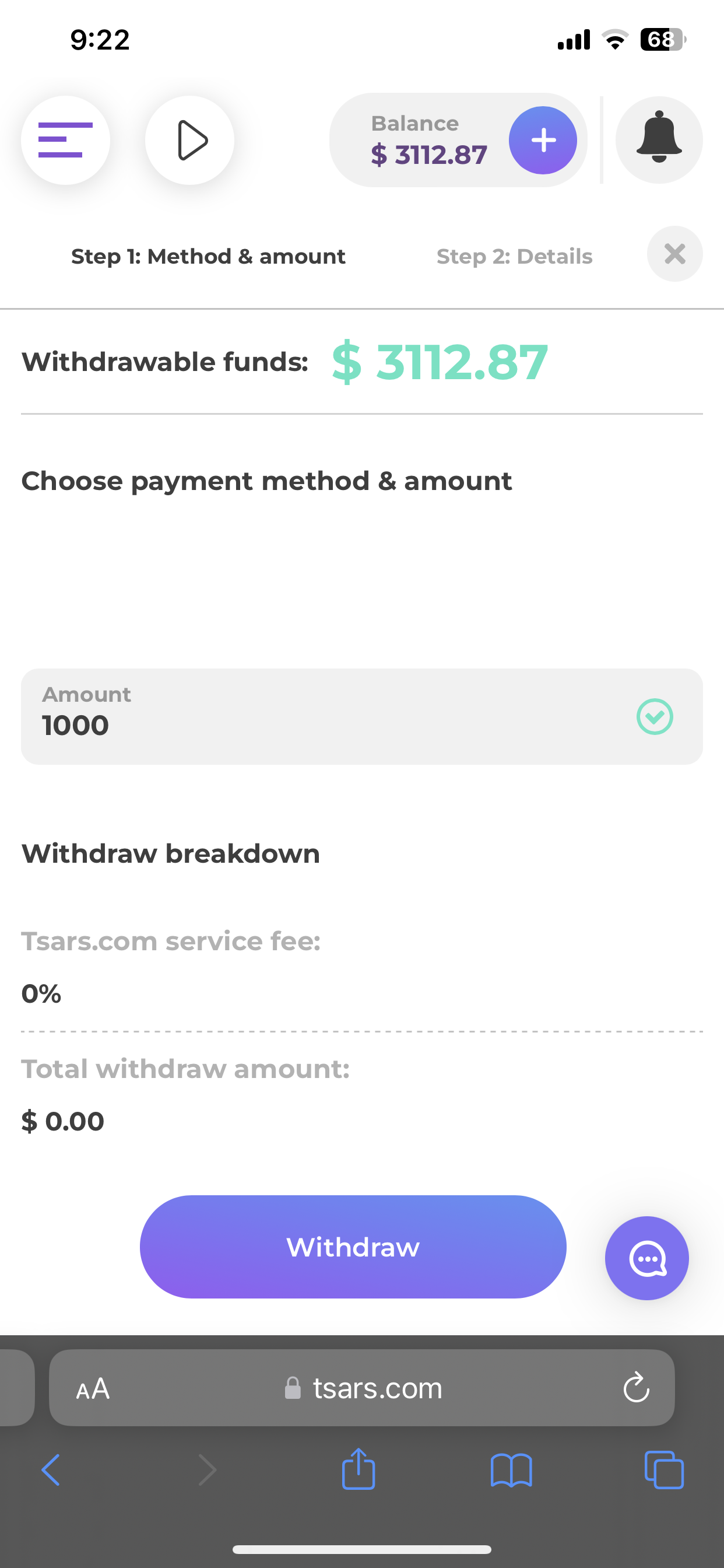Open the live chat support bubble
The height and width of the screenshot is (1568, 724).
(646, 1258)
